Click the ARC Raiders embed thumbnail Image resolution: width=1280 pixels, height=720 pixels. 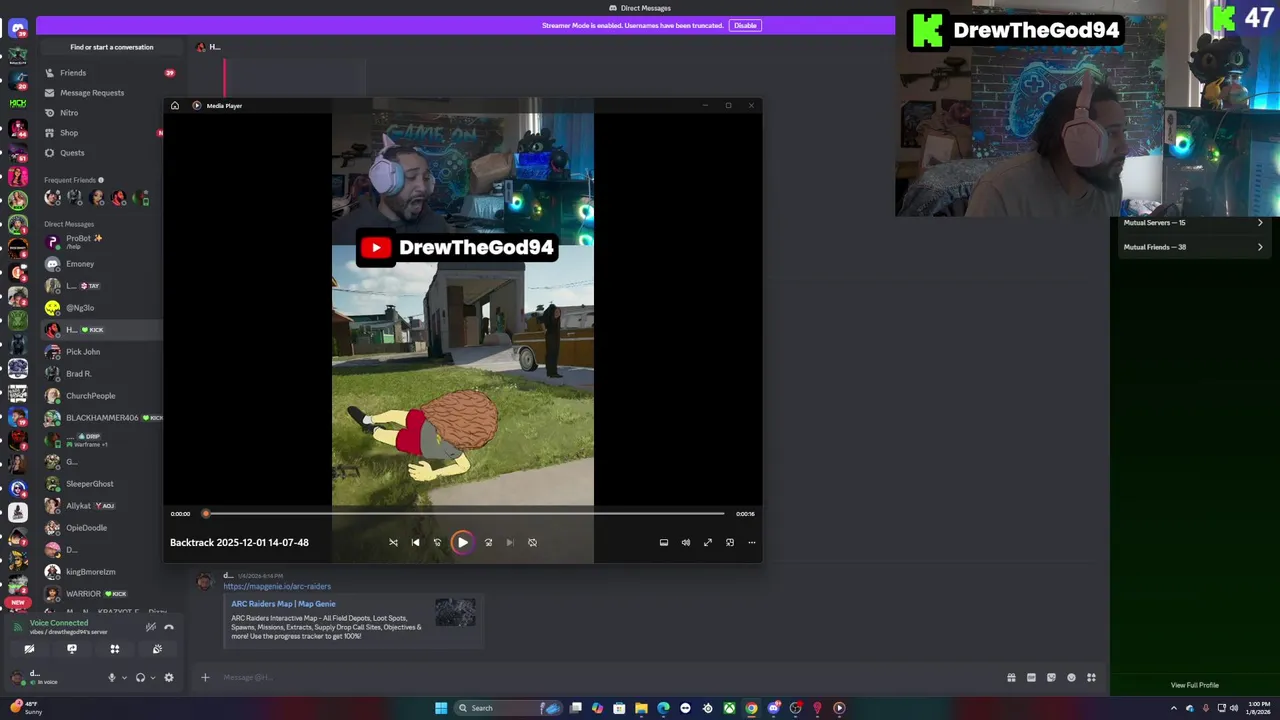pos(455,613)
